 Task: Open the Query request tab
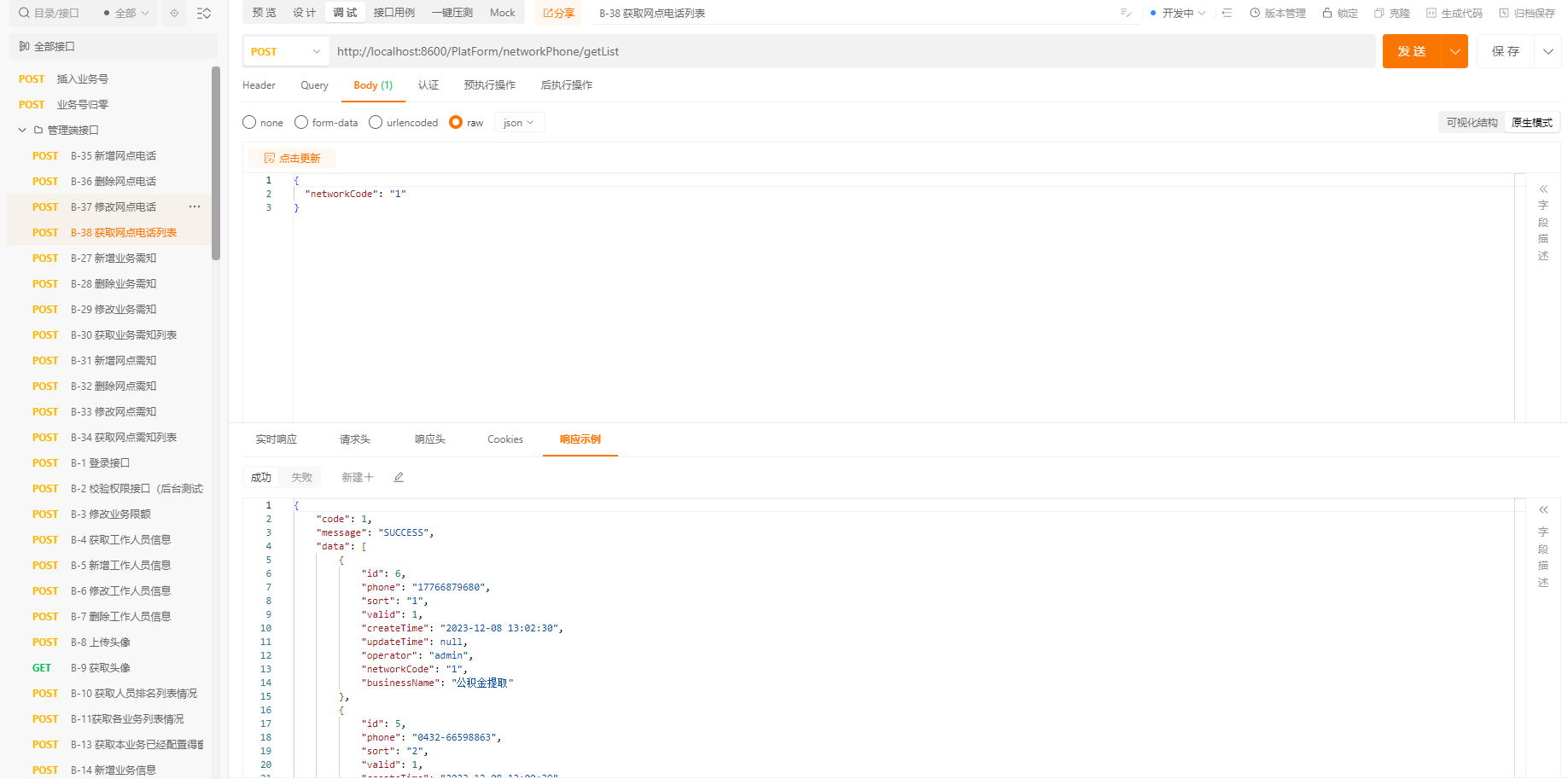click(314, 85)
